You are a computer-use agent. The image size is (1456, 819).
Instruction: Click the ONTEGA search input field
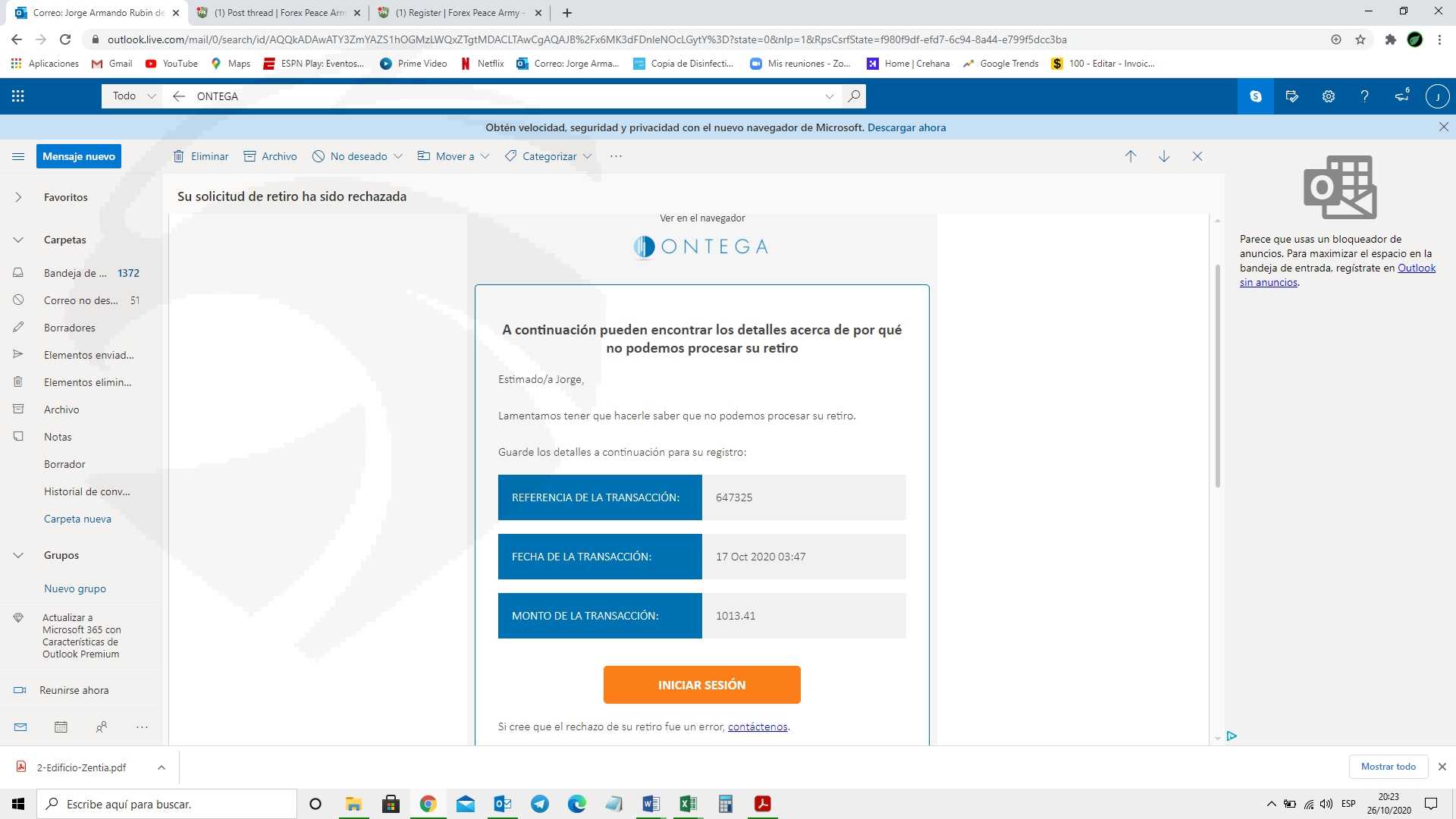pos(500,96)
